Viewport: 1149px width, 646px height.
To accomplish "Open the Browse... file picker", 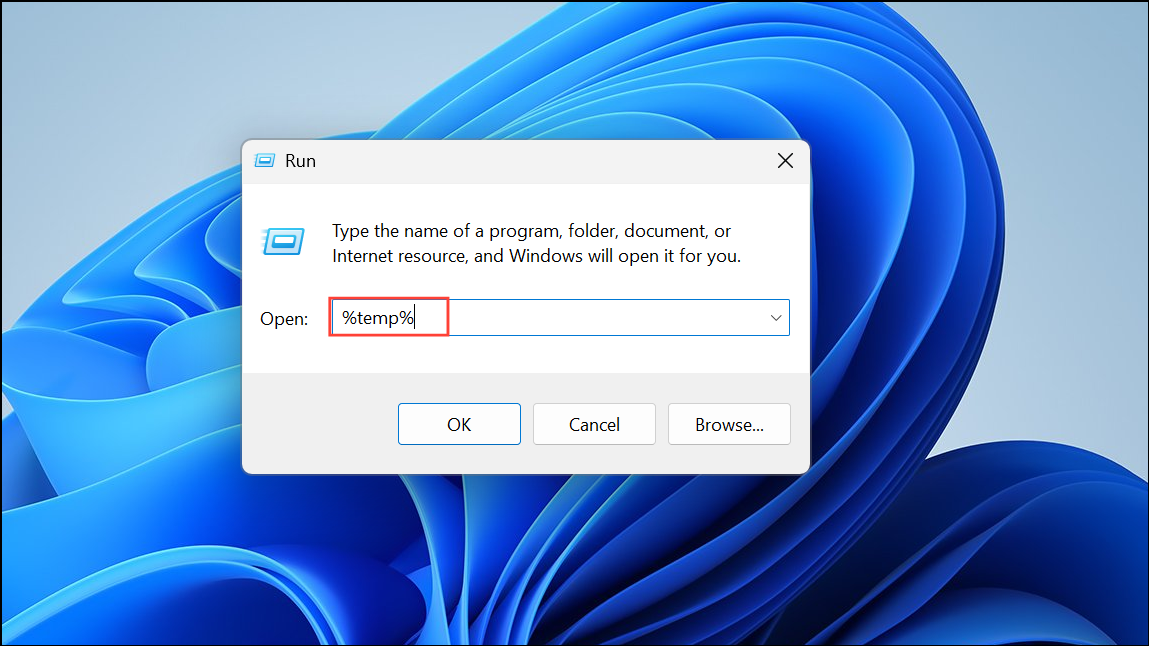I will click(x=729, y=424).
